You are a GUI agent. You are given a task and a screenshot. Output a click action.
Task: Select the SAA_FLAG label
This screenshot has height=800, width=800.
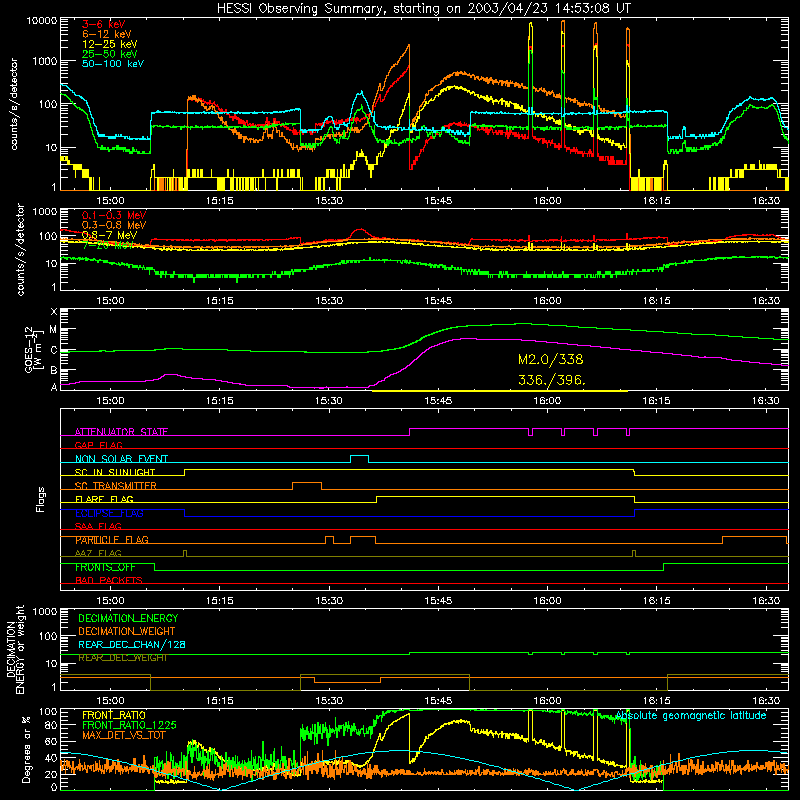click(x=98, y=526)
